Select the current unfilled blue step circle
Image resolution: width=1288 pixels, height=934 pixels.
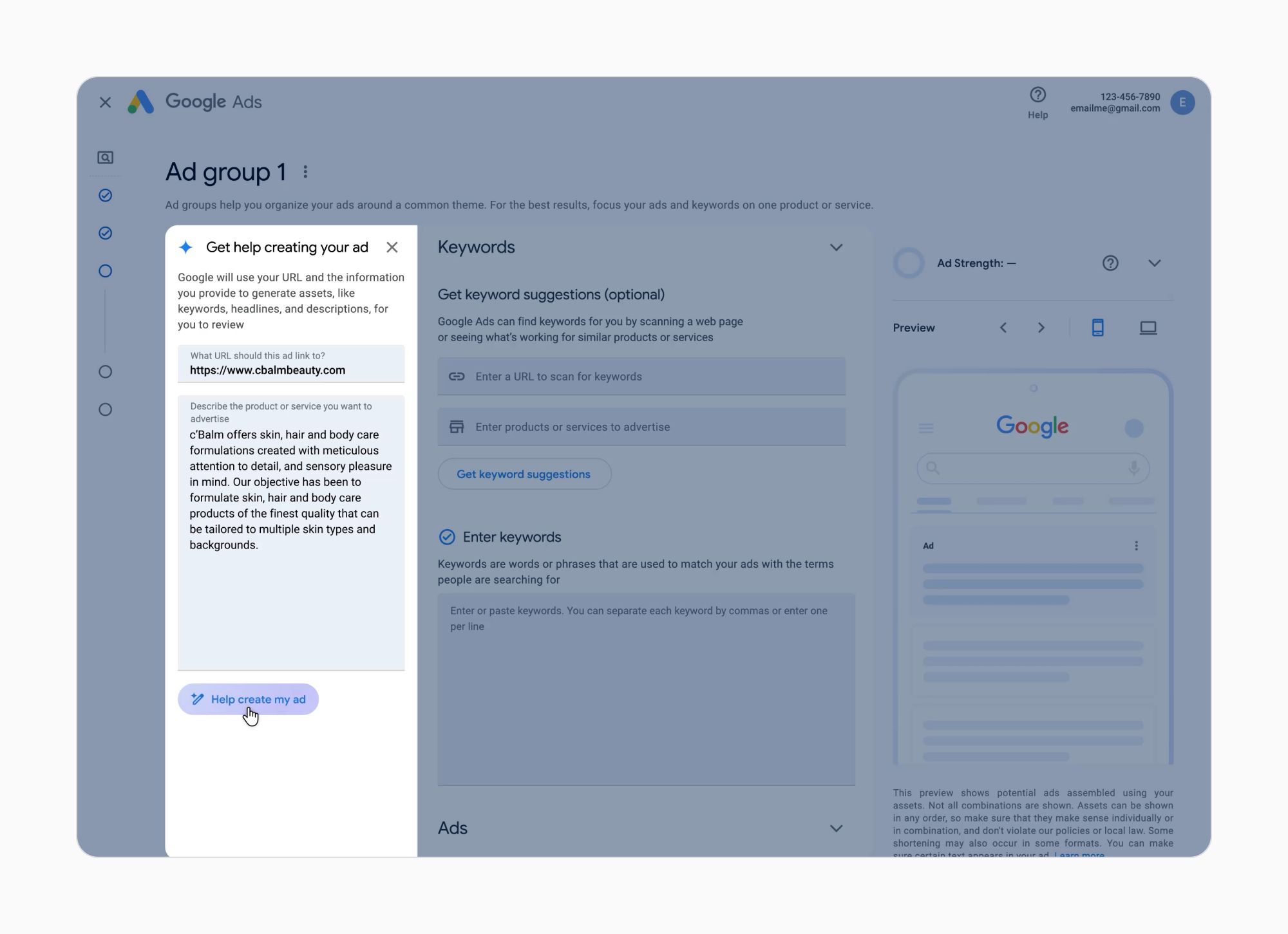click(106, 271)
